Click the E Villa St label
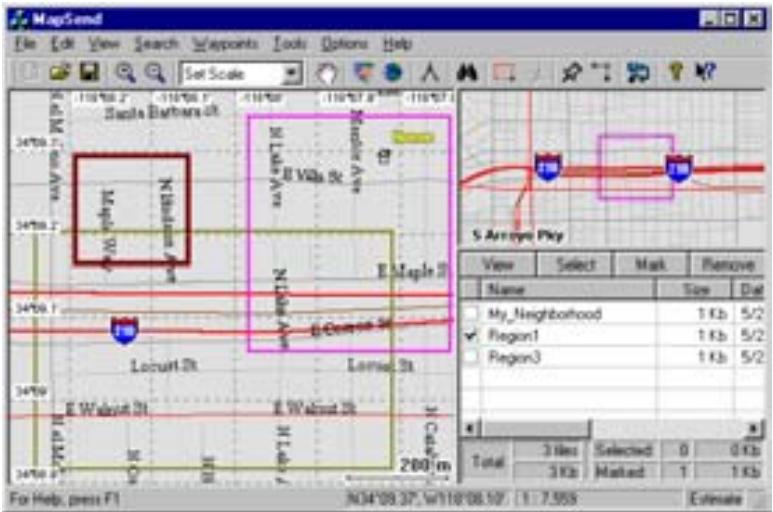773x512 pixels. point(313,175)
